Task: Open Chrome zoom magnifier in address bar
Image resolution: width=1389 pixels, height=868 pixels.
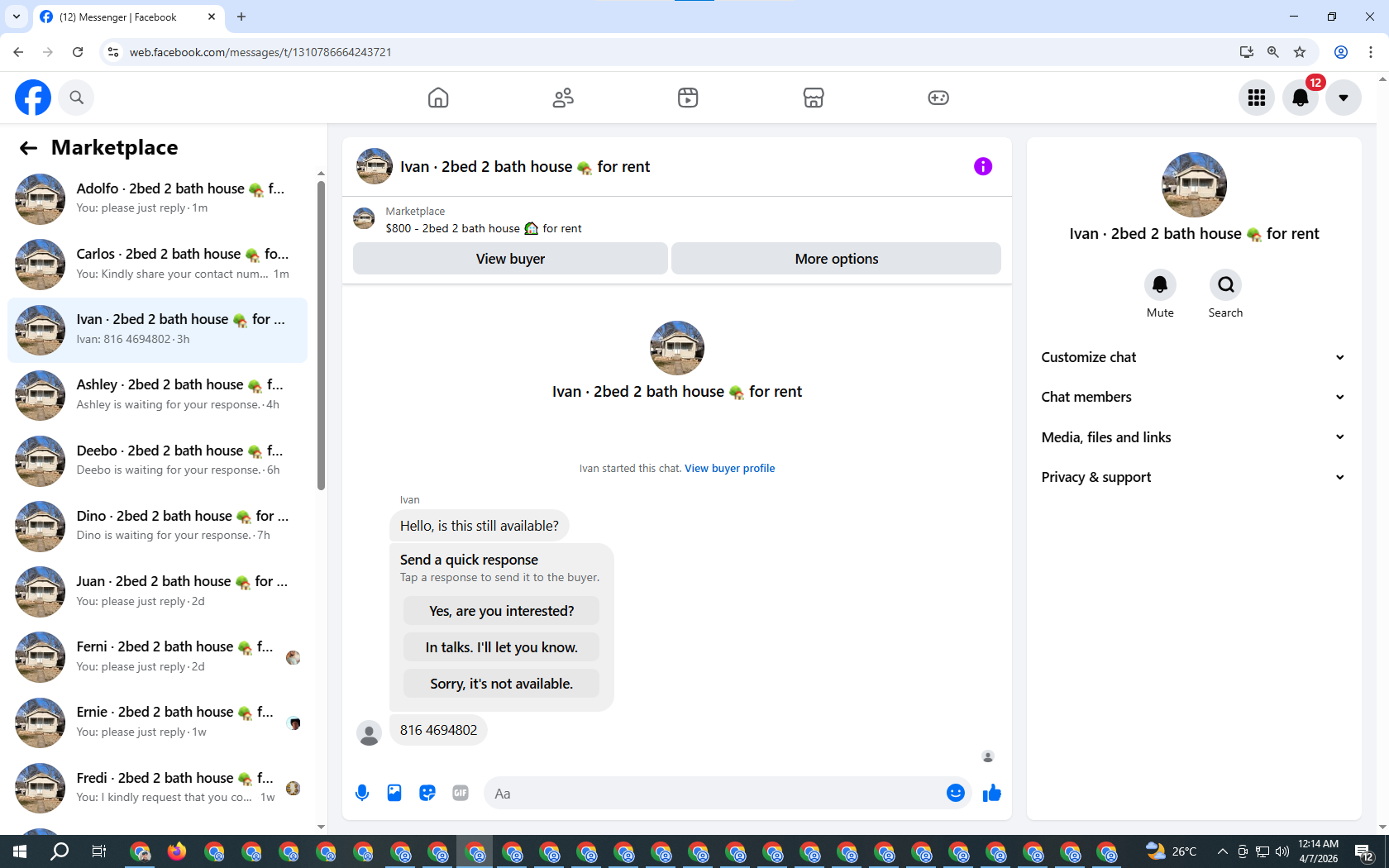Action: click(x=1273, y=52)
